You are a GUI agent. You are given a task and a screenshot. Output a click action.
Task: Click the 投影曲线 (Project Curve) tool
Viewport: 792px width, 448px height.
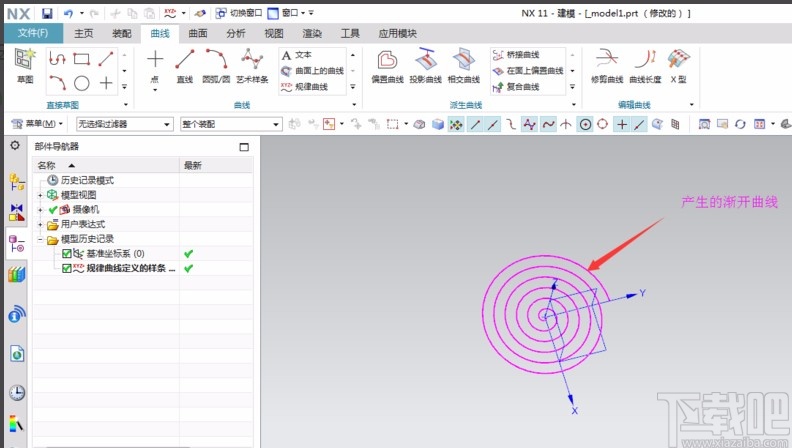tap(425, 67)
